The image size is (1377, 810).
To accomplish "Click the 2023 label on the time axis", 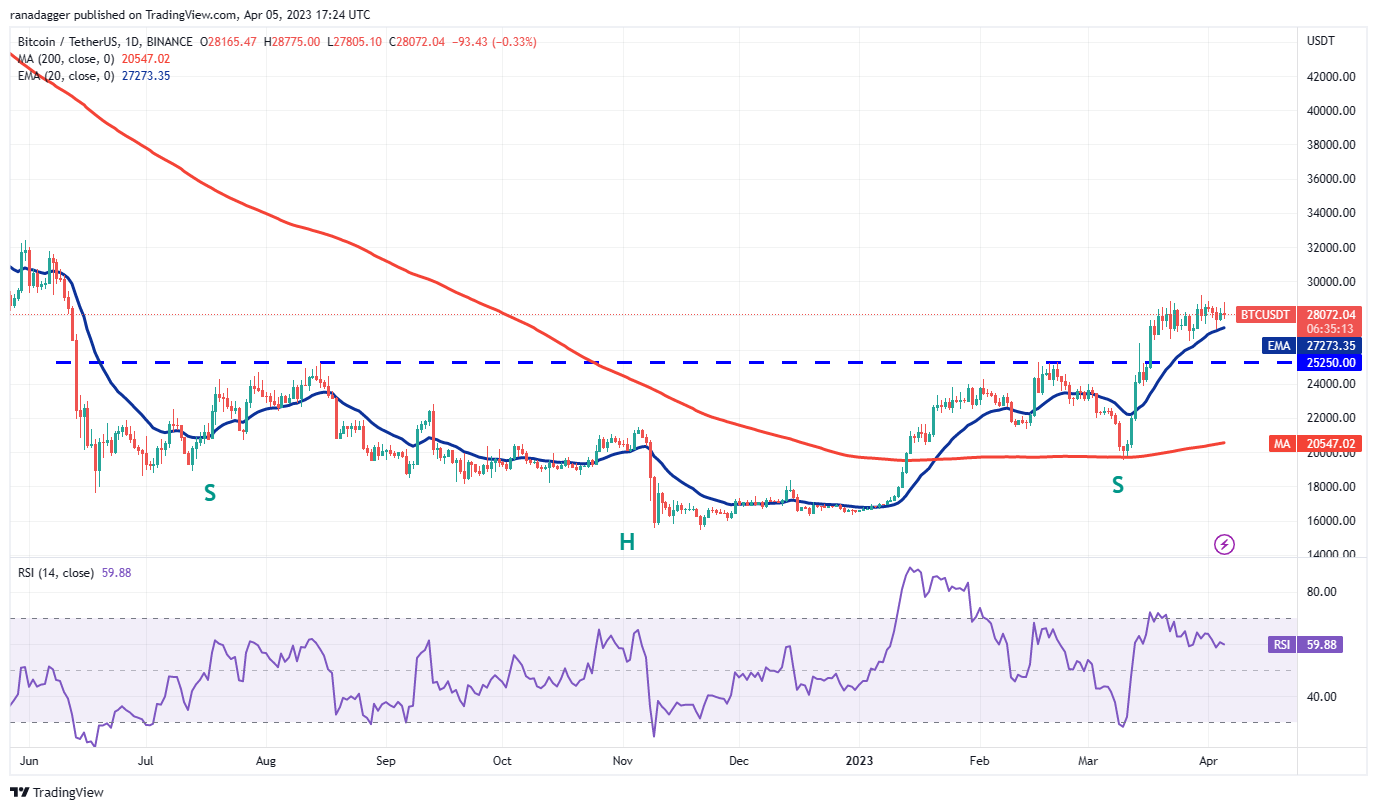I will [x=858, y=760].
